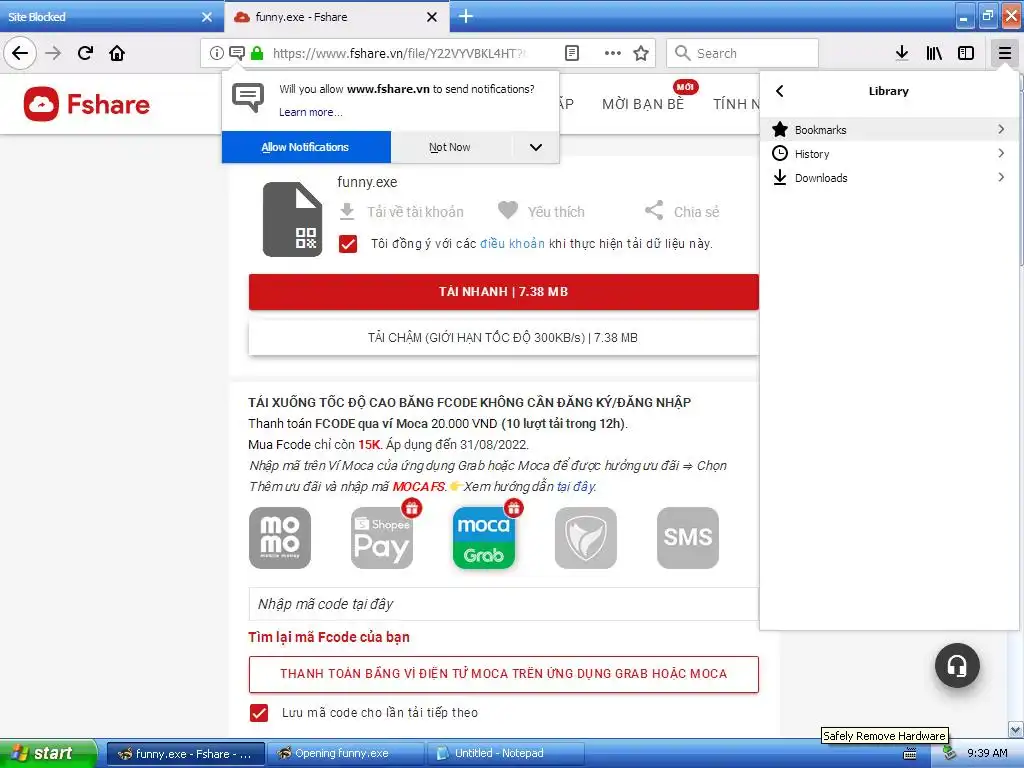This screenshot has width=1024, height=768.
Task: Open the Windows start button
Action: [48, 753]
